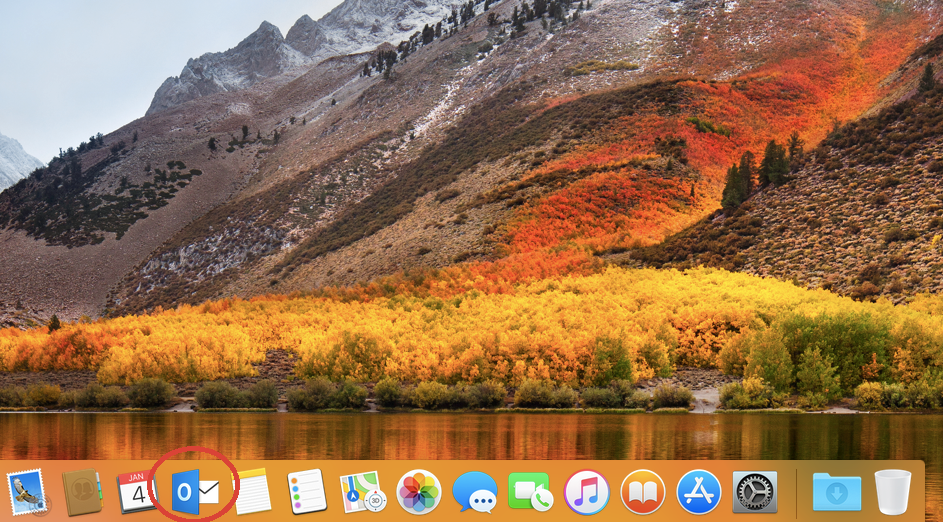
Task: Open System Preferences gear icon
Action: click(755, 492)
